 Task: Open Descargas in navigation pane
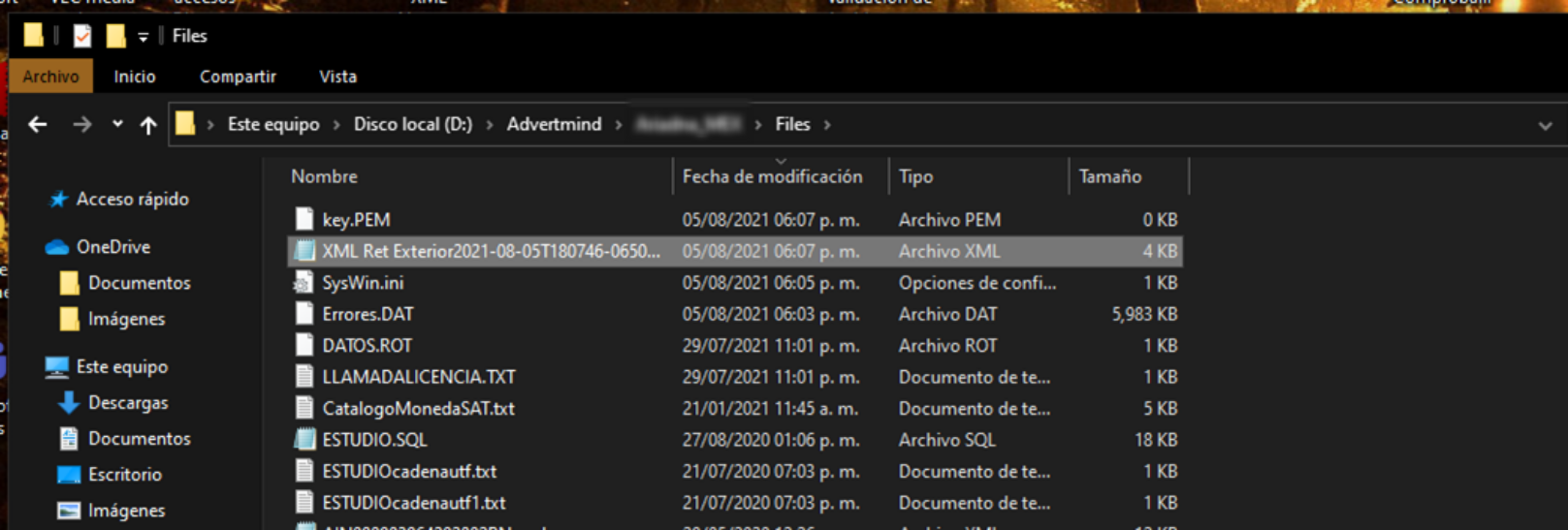pyautogui.click(x=128, y=402)
